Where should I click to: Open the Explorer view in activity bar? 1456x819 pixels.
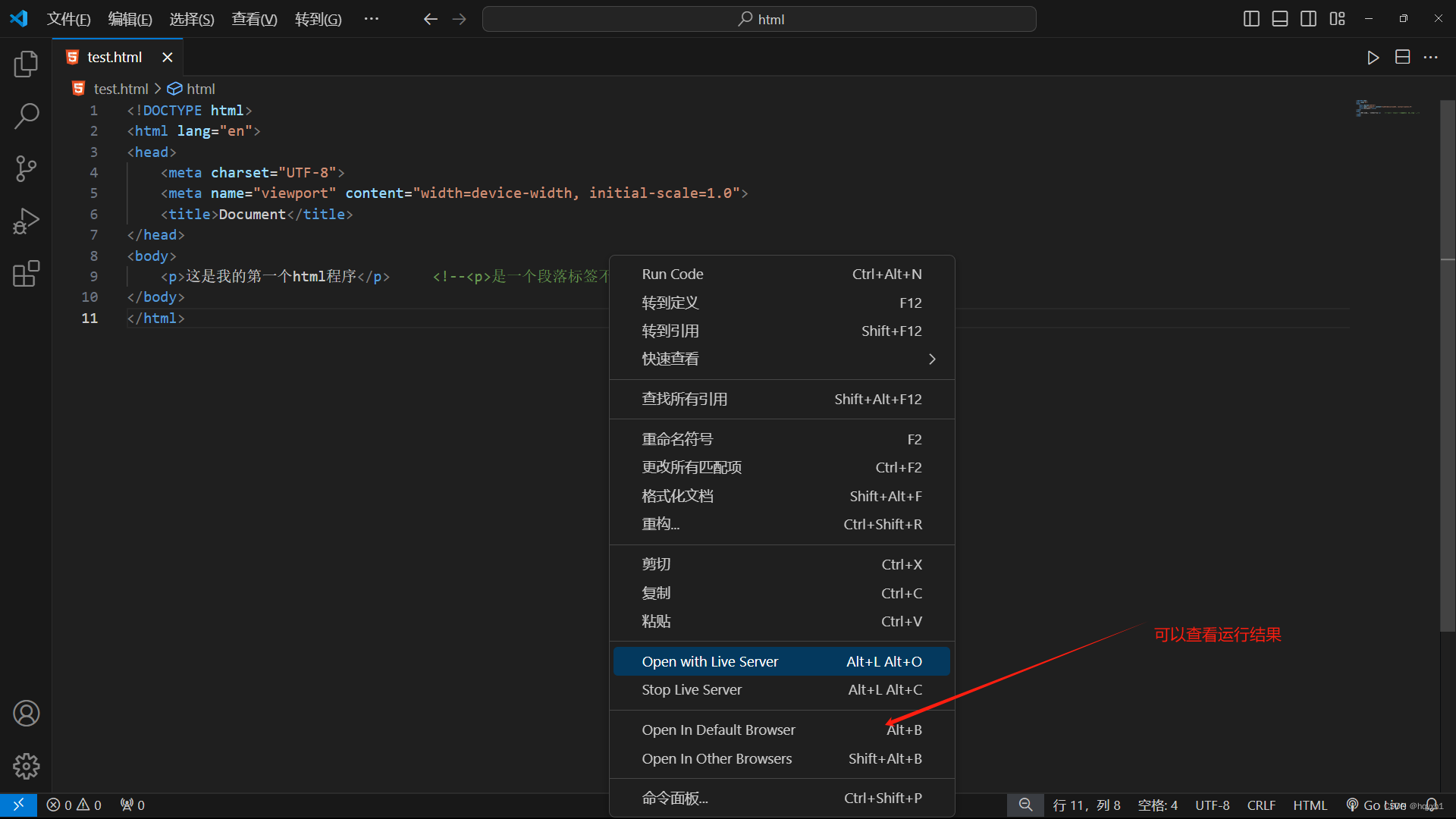point(26,64)
